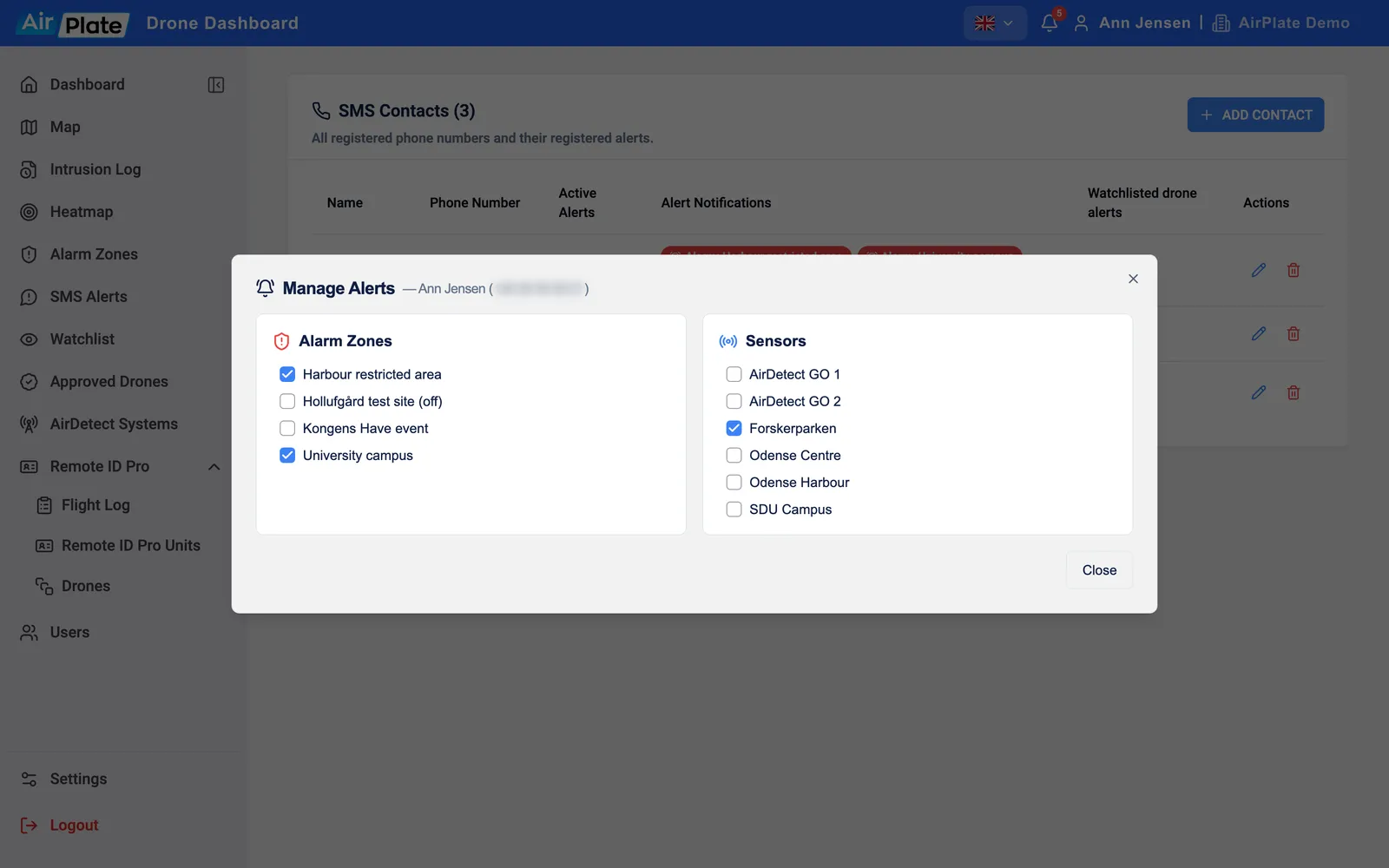Click the delete trash in third contact row
Image resolution: width=1389 pixels, height=868 pixels.
coord(1294,392)
